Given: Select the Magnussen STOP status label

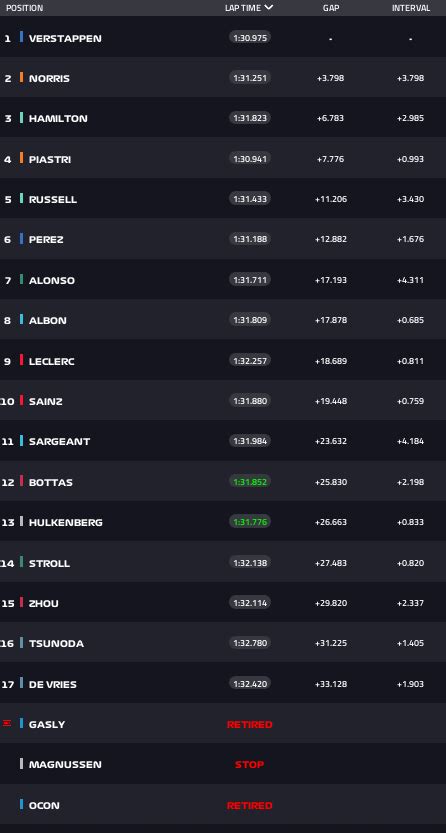Looking at the screenshot, I should point(250,764).
